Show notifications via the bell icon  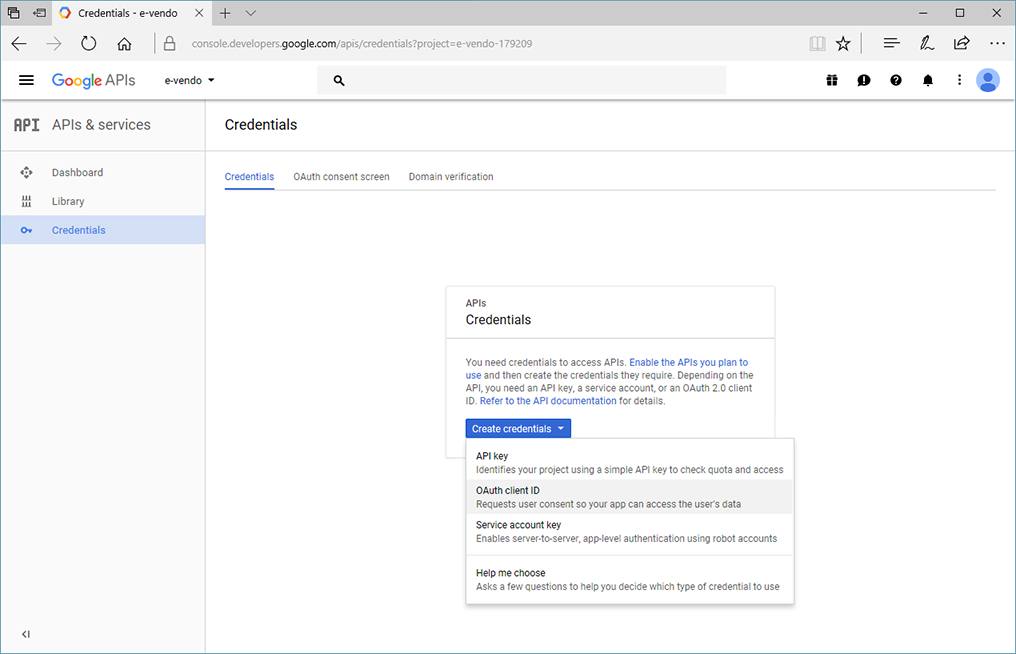(928, 80)
